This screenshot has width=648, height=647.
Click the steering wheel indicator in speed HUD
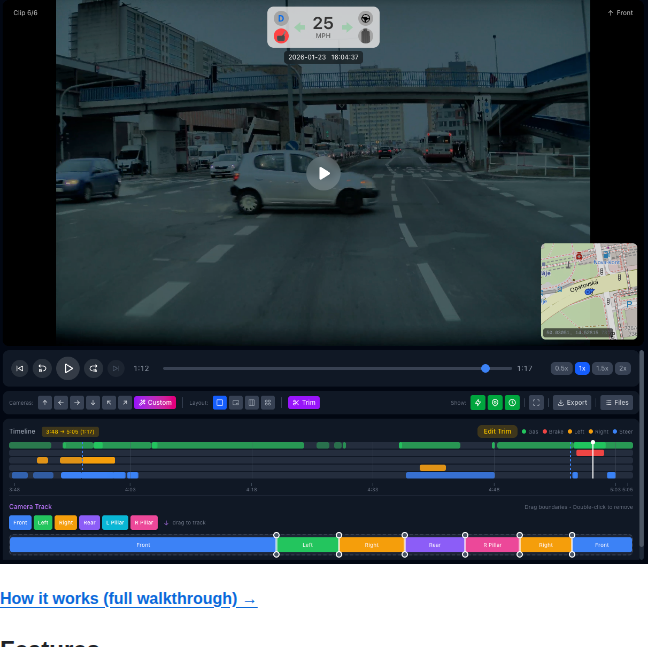tap(365, 19)
